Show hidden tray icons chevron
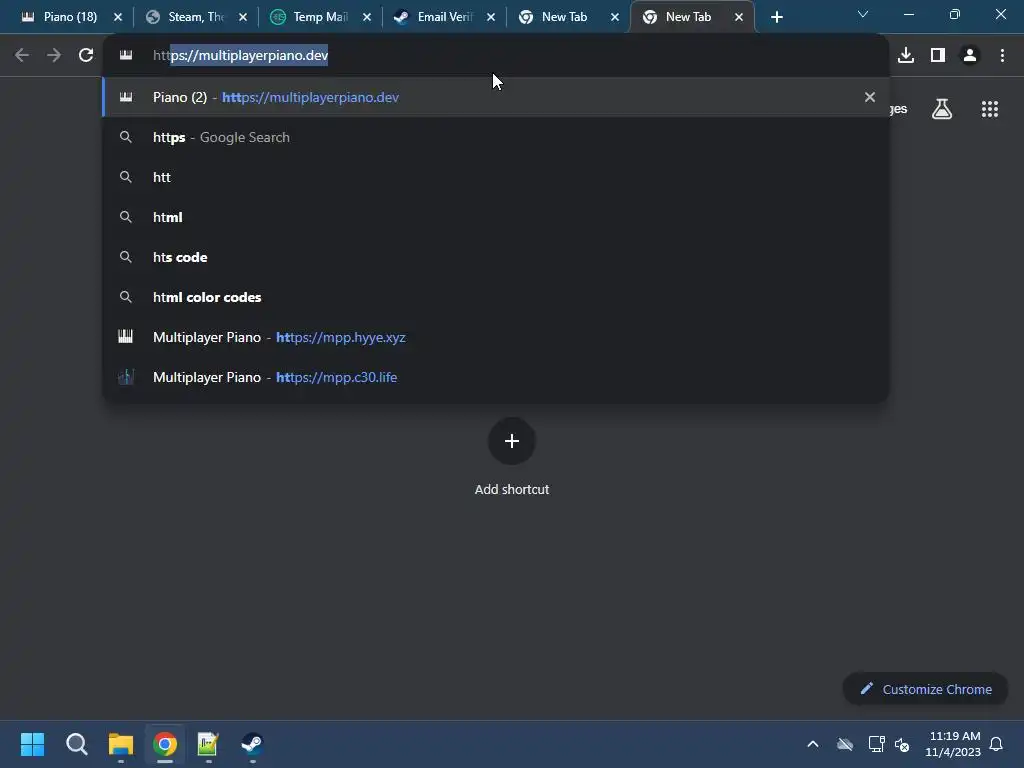This screenshot has width=1024, height=768. [x=813, y=744]
